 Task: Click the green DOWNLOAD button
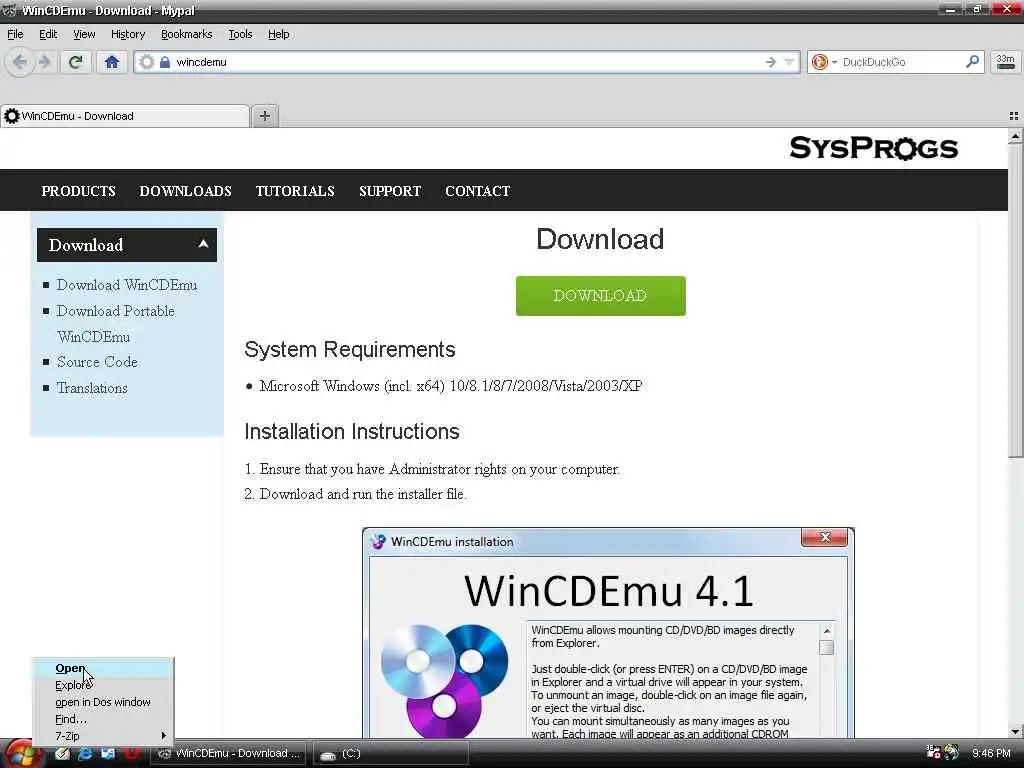(600, 296)
